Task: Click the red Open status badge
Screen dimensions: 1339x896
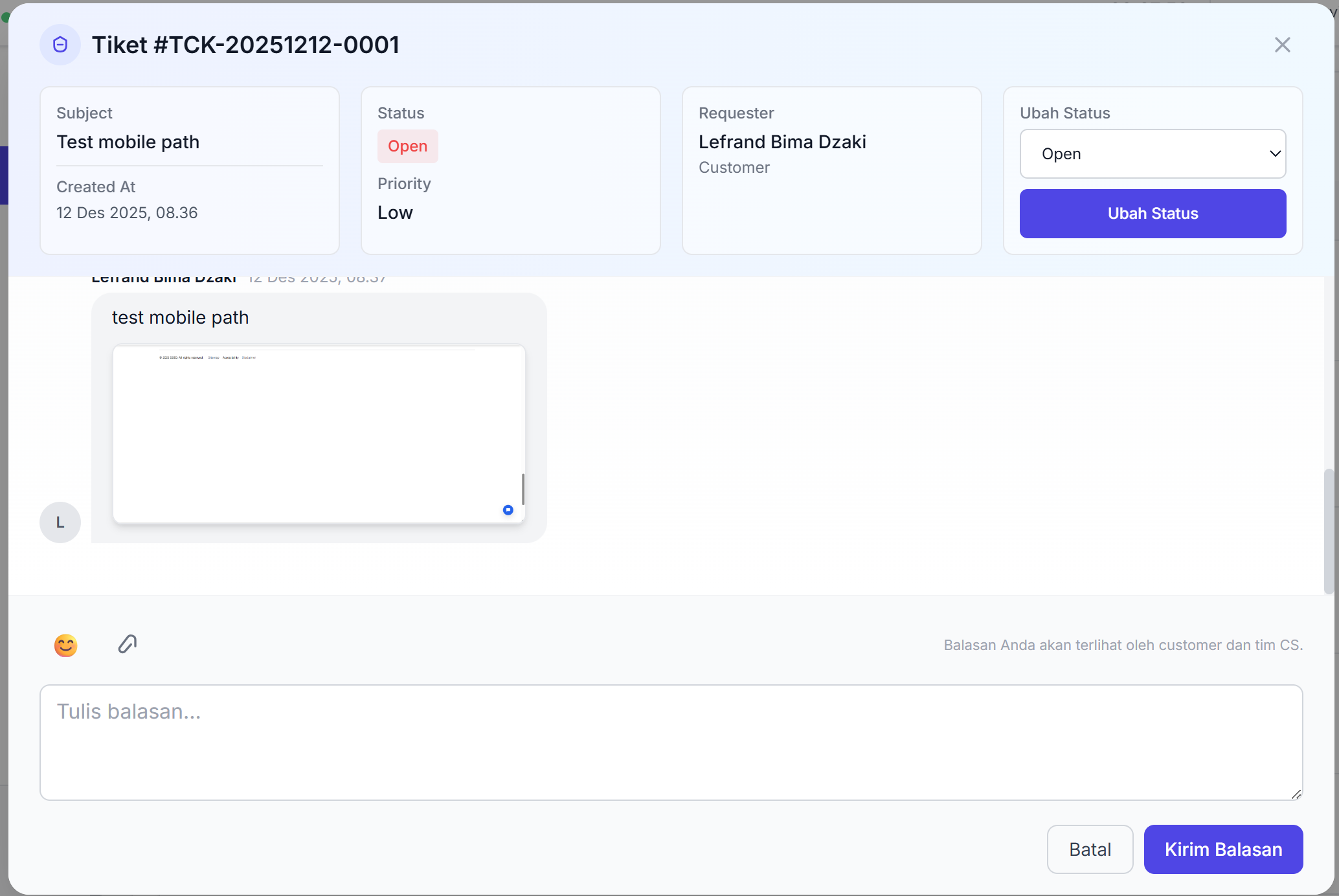Action: [407, 146]
